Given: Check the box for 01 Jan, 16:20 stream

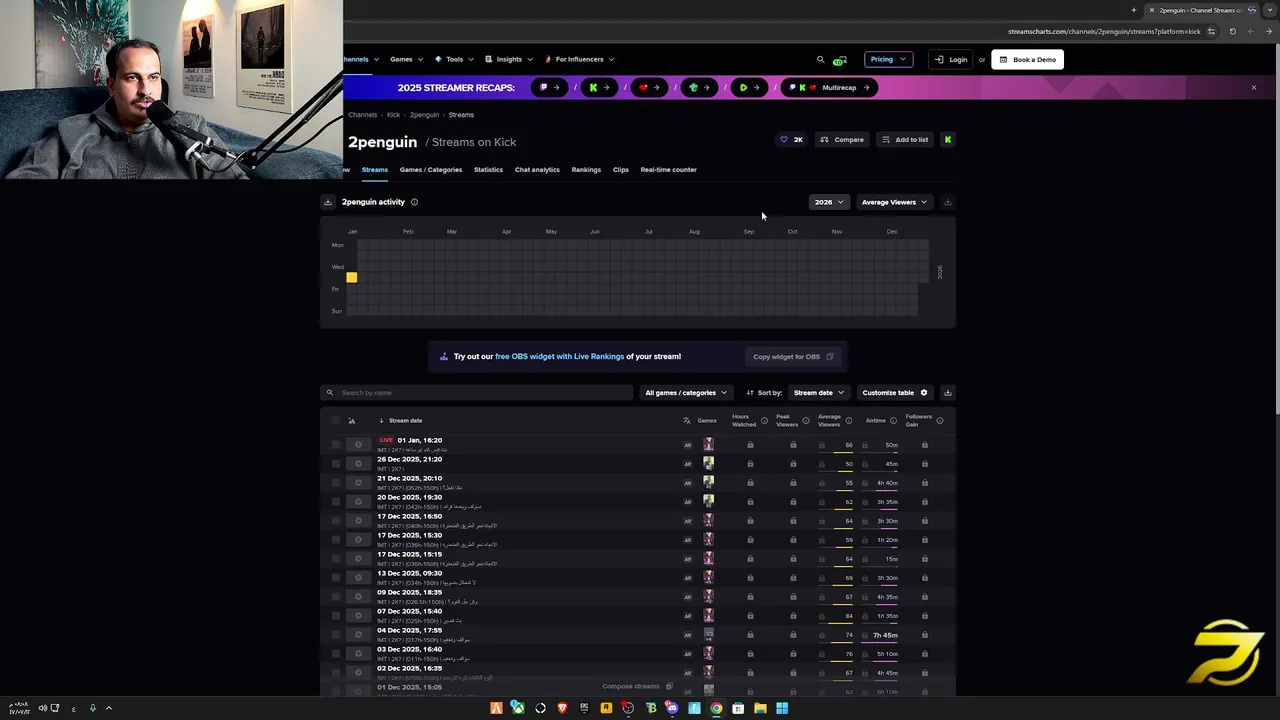Looking at the screenshot, I should 336,445.
